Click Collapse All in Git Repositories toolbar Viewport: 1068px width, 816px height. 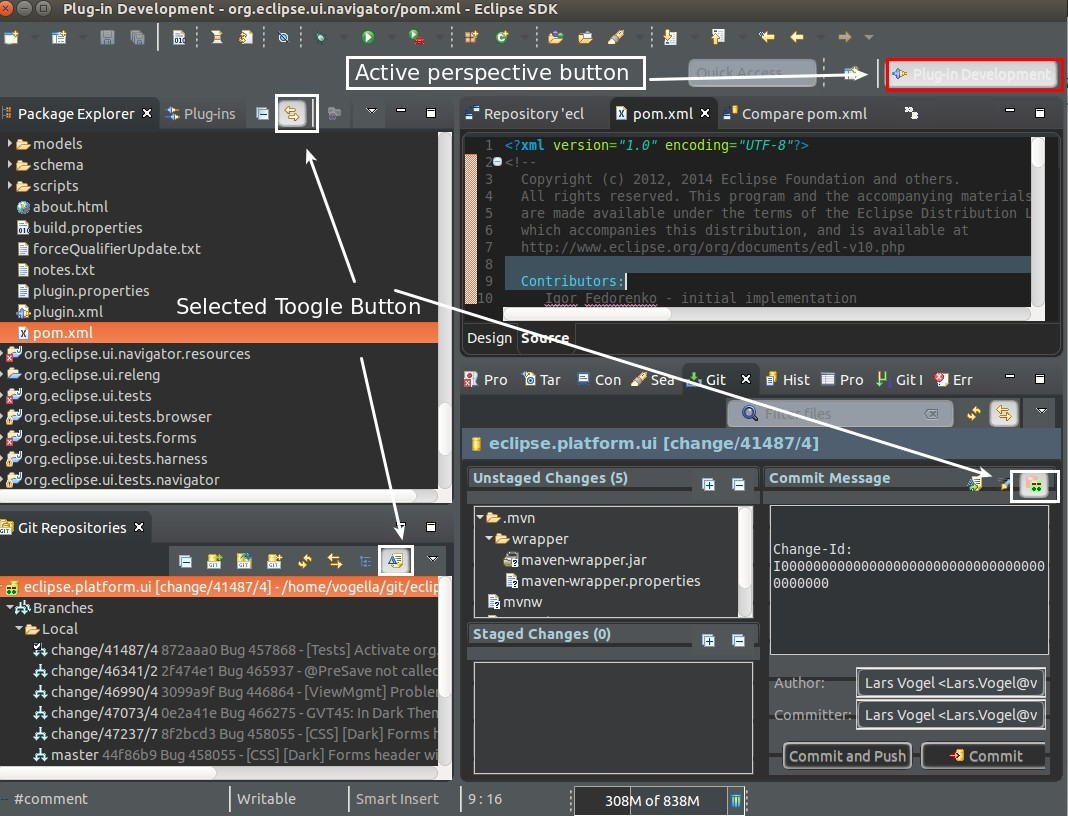coord(185,561)
